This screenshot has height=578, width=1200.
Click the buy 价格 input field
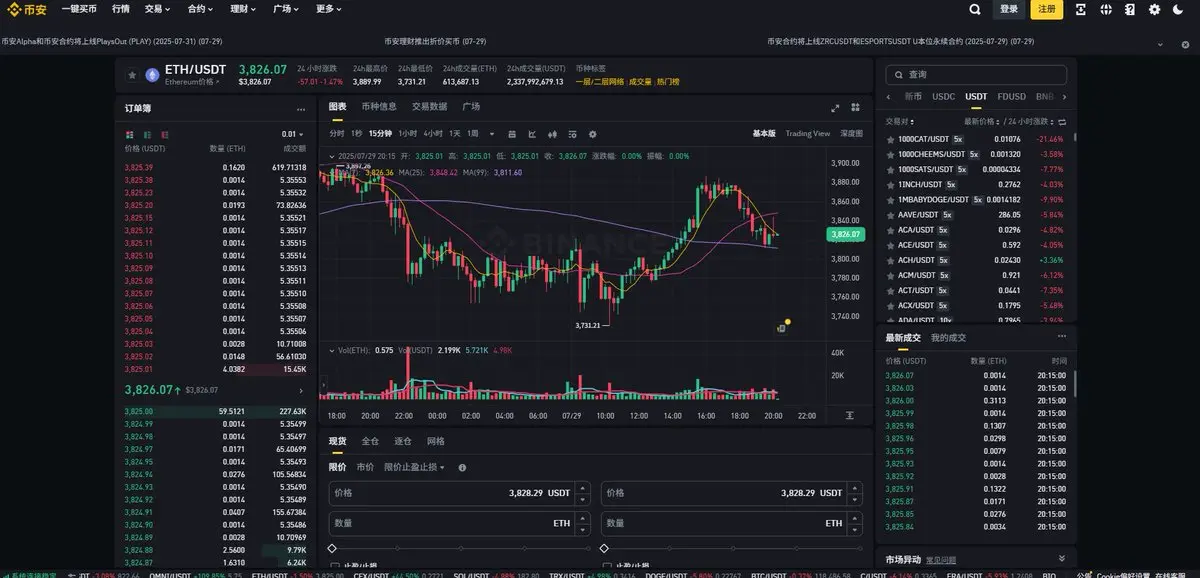click(460, 493)
